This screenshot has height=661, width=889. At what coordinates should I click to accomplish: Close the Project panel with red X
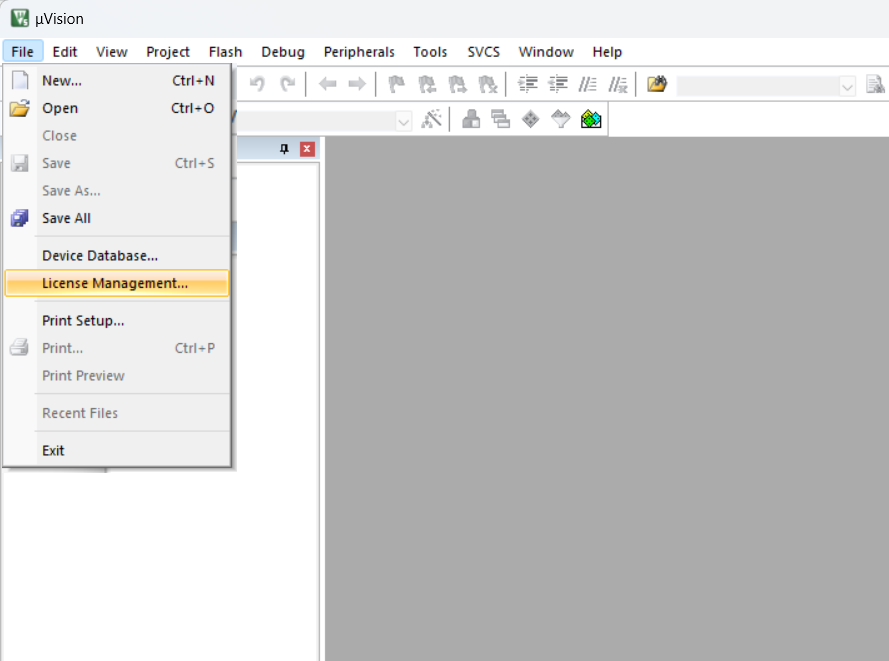click(307, 149)
